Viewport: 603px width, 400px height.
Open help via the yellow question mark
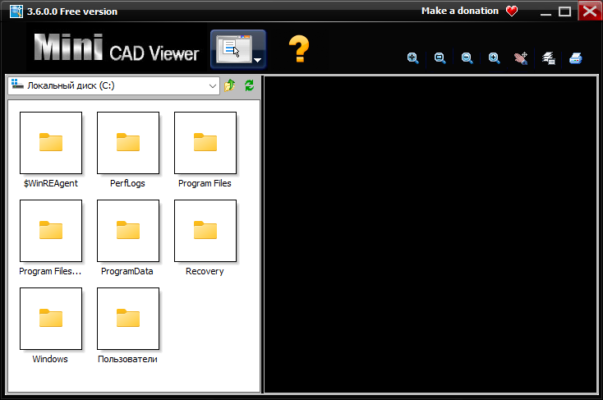pyautogui.click(x=299, y=49)
